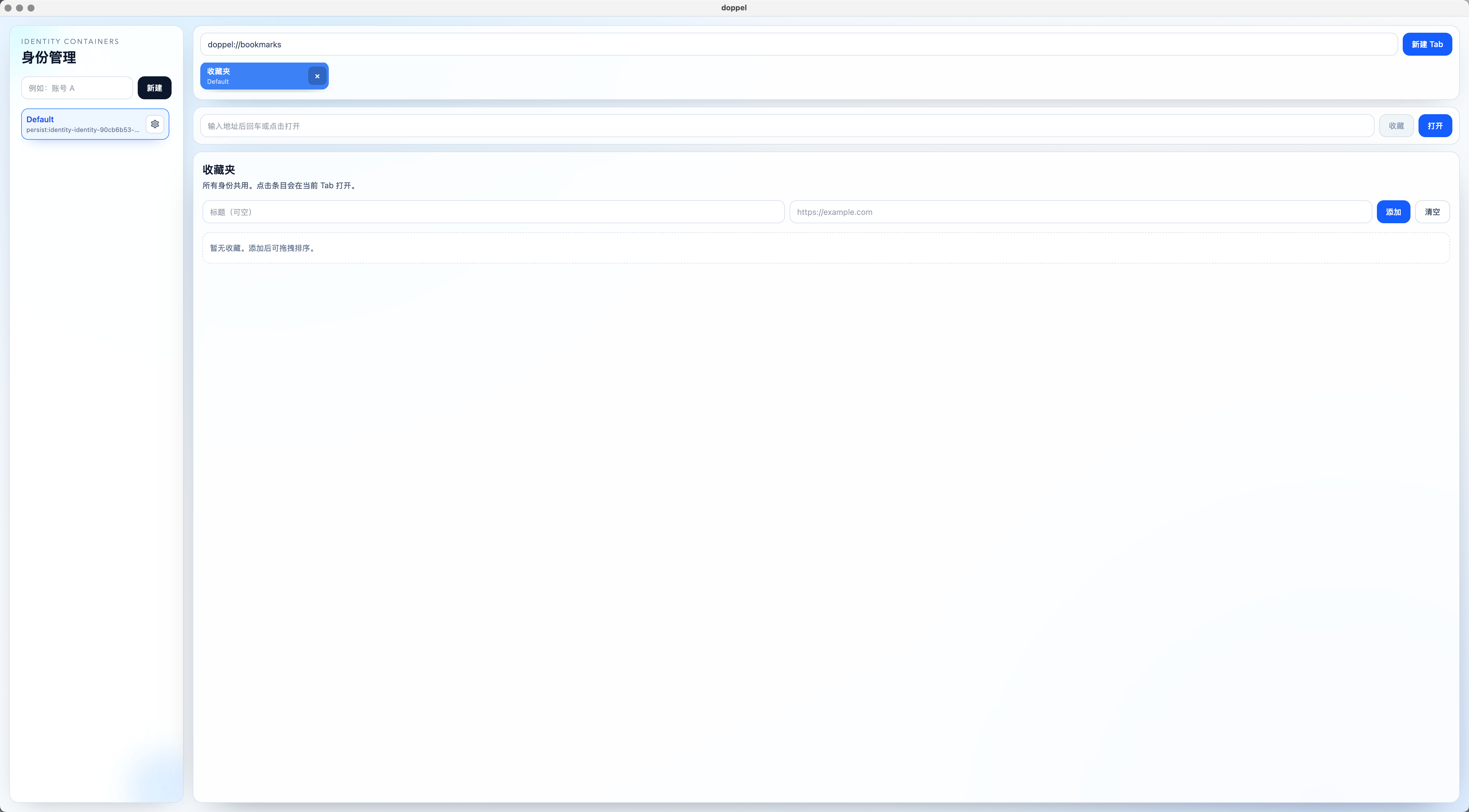This screenshot has height=812, width=1469.
Task: Click the 新建 Tab button
Action: pyautogui.click(x=1427, y=44)
